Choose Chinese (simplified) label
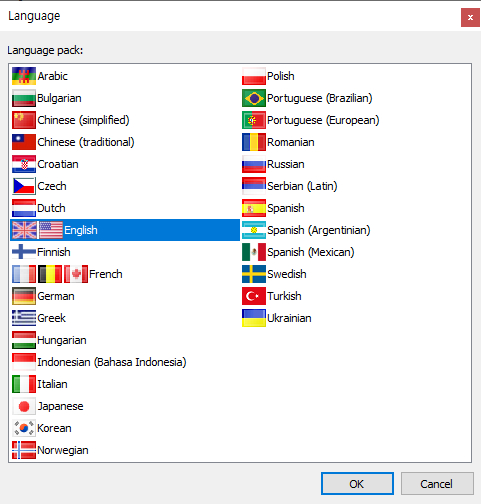Image resolution: width=481 pixels, height=504 pixels. coord(83,120)
